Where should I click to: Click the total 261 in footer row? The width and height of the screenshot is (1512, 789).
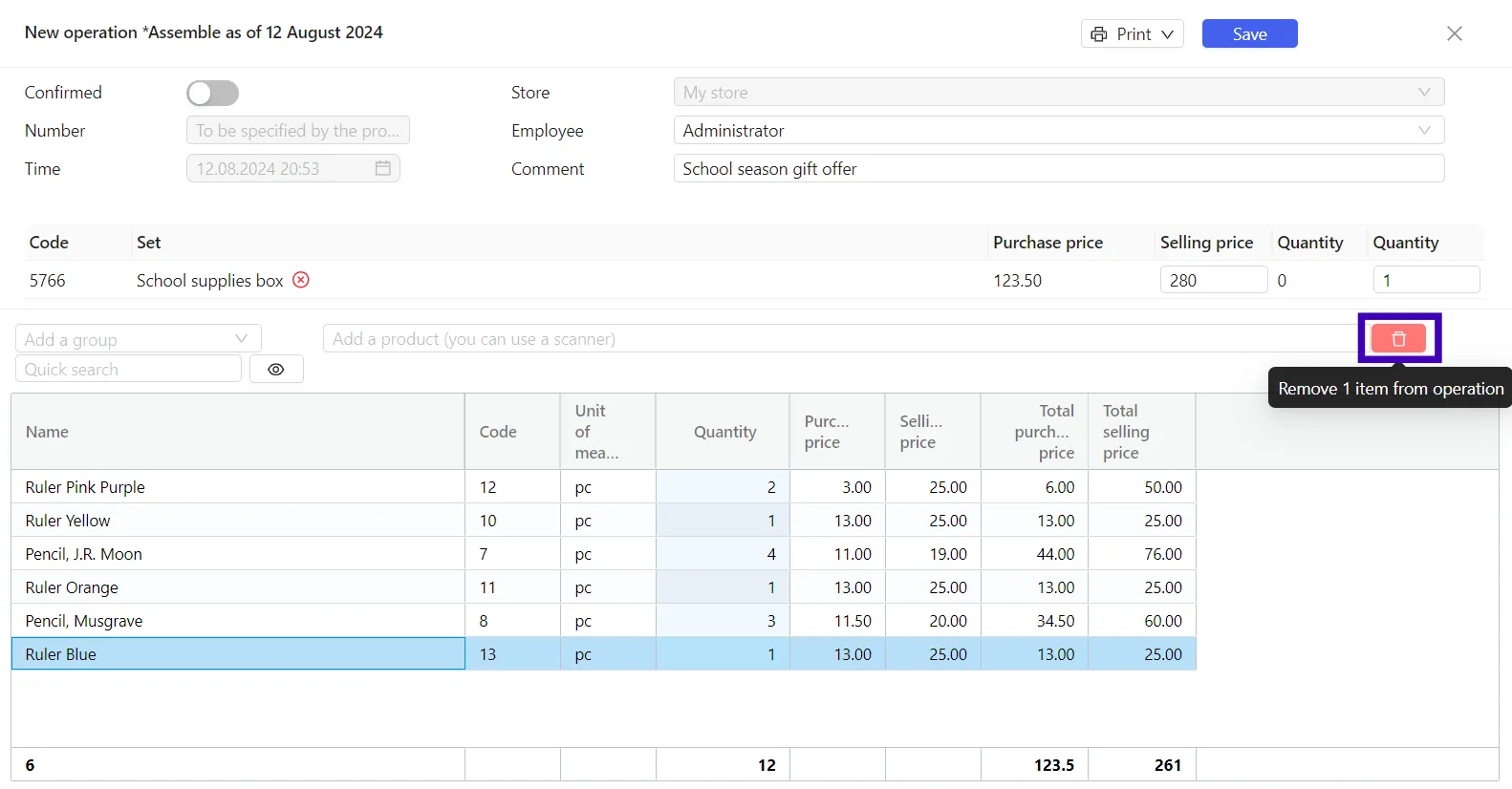tap(1167, 765)
